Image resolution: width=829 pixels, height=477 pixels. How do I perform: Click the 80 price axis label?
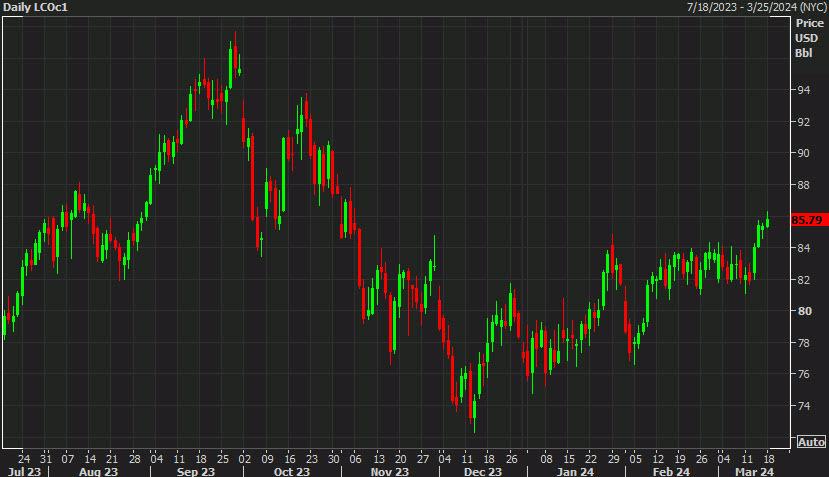coord(805,311)
